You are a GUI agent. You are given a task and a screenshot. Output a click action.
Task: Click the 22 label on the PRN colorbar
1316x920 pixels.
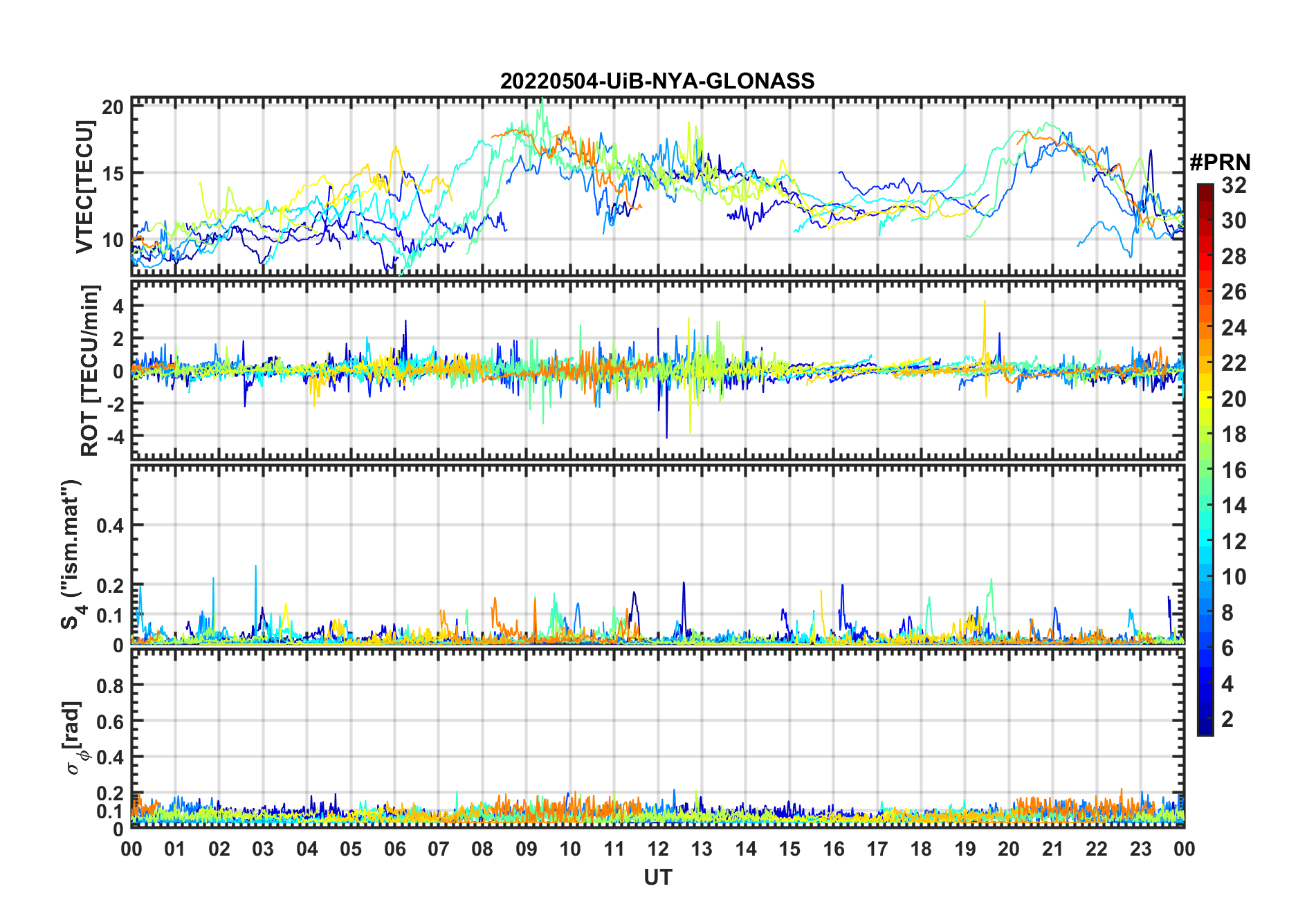pos(1234,363)
